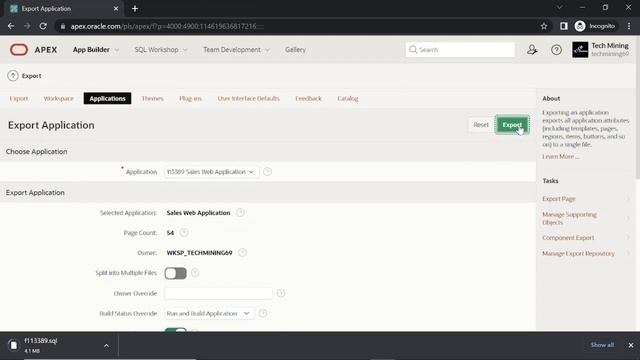Viewport: 640px width, 360px height.
Task: Show help for Owner field
Action: 242,253
